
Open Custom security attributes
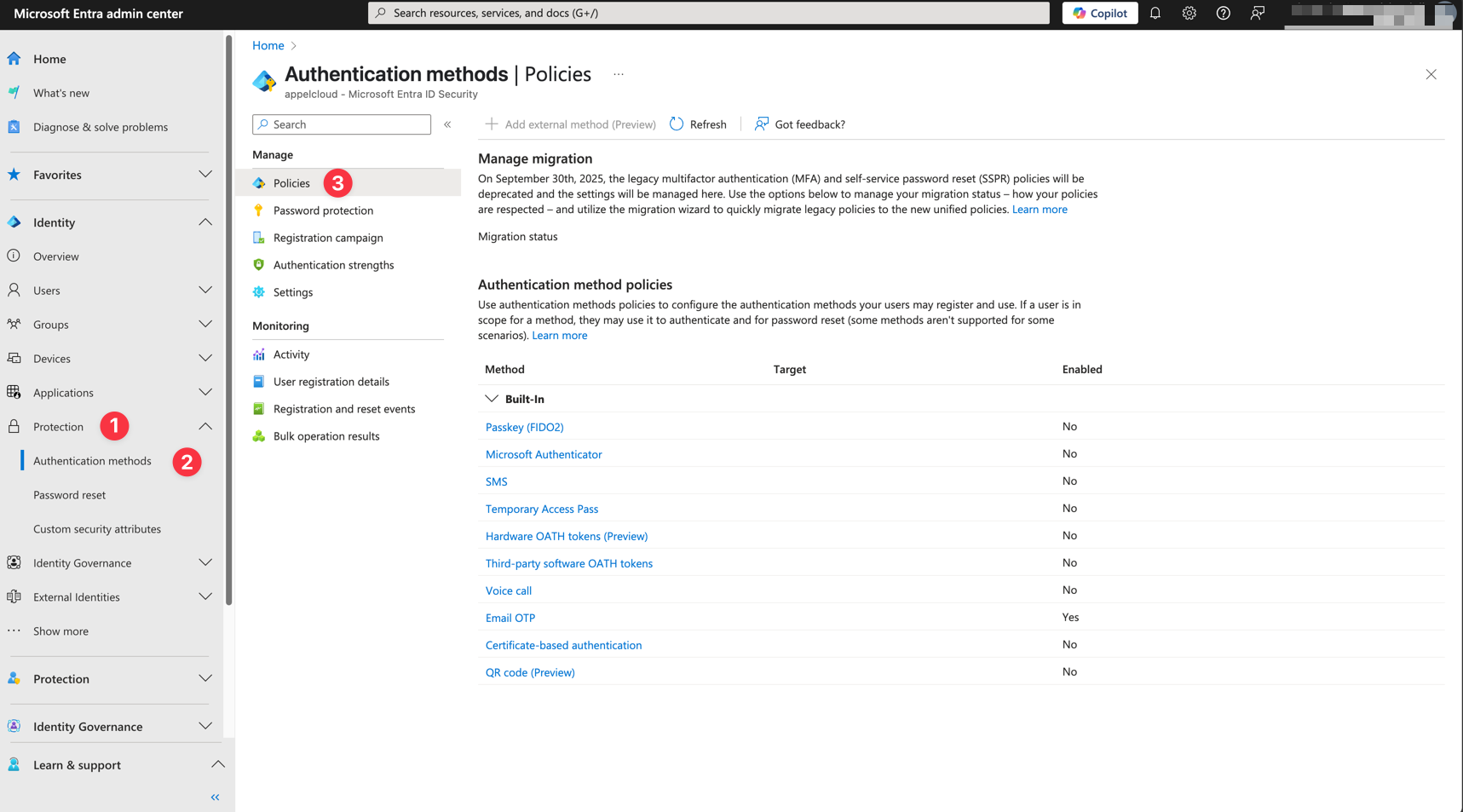(97, 529)
